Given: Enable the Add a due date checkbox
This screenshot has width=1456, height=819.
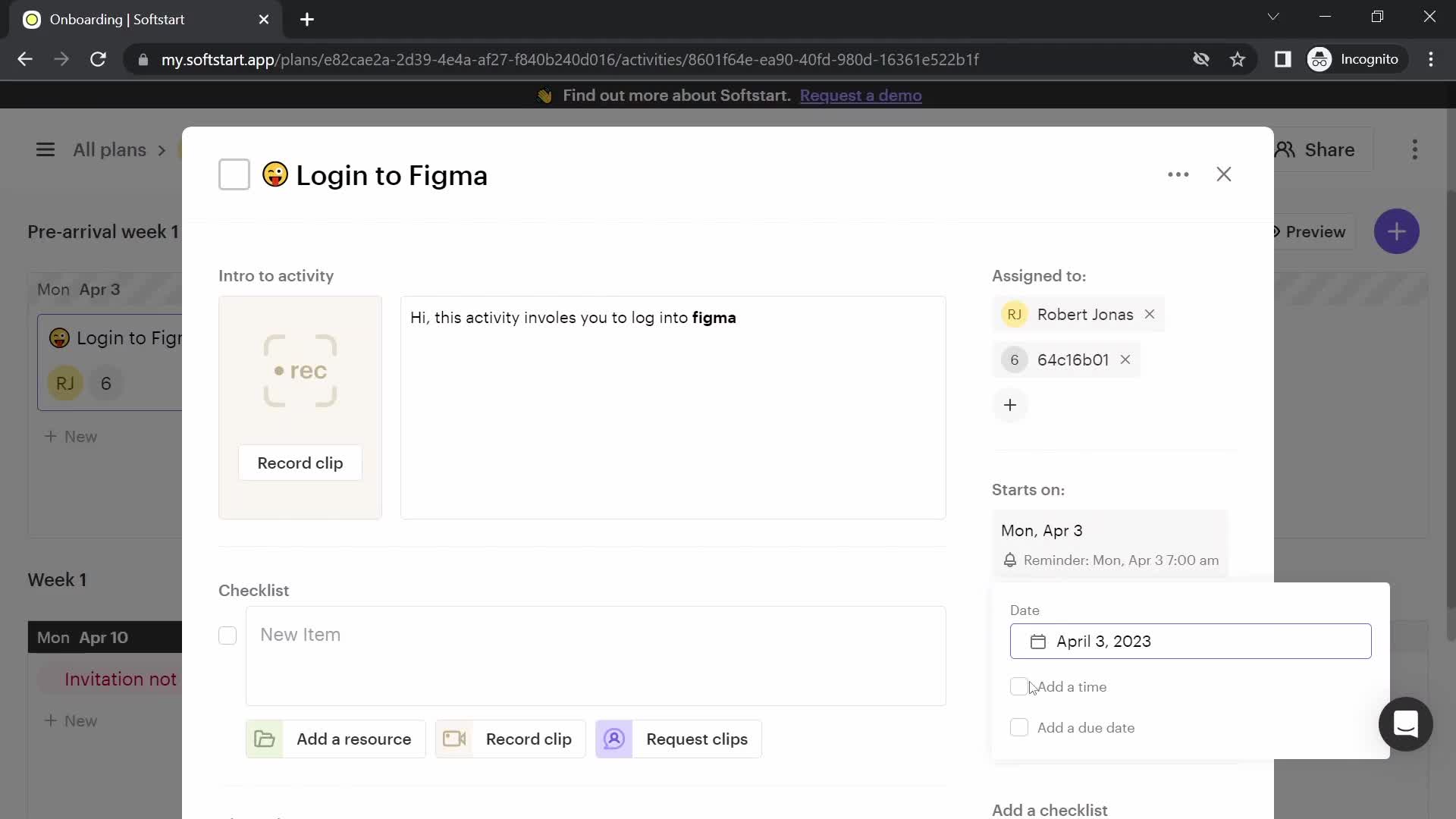Looking at the screenshot, I should point(1019,728).
